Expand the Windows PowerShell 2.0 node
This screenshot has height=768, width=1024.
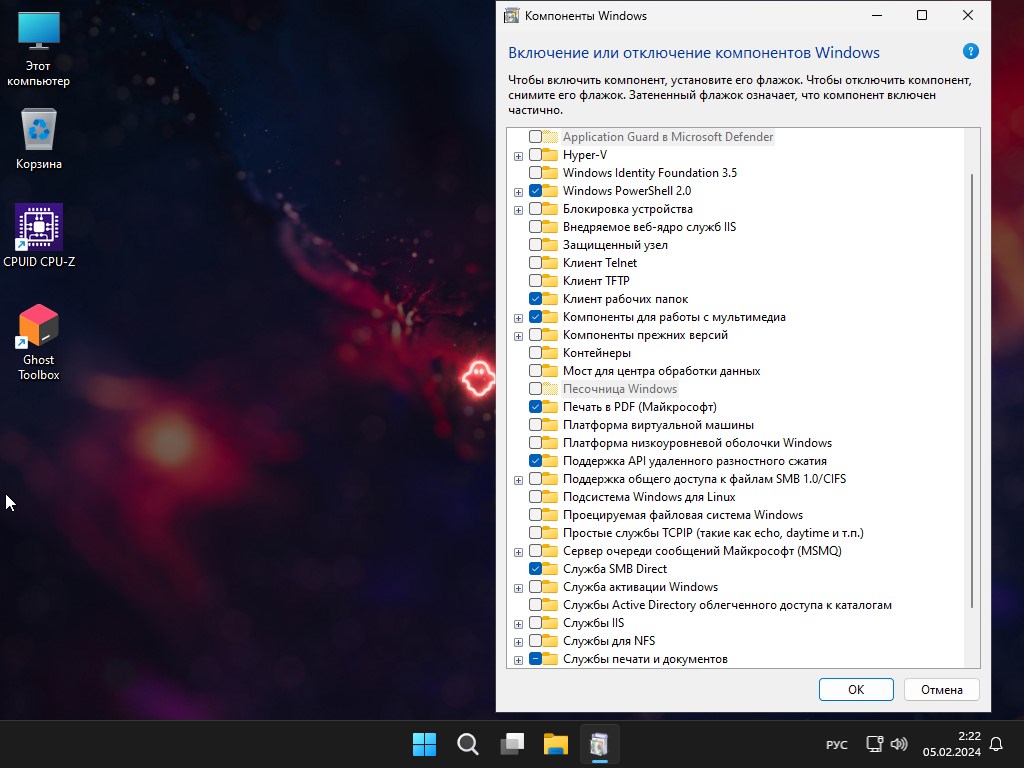coord(519,192)
